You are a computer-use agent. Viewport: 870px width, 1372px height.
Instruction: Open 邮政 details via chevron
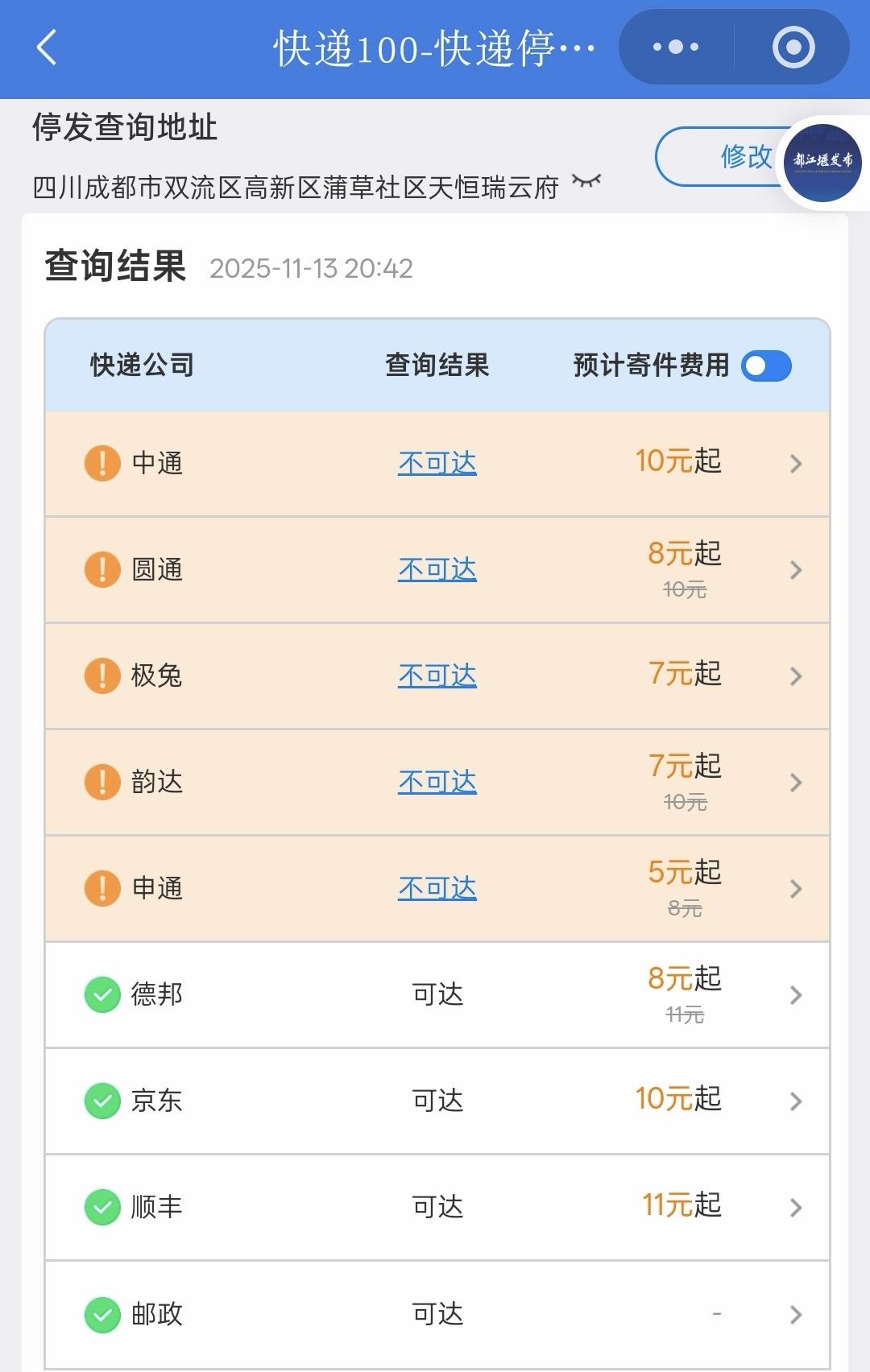pos(796,1315)
